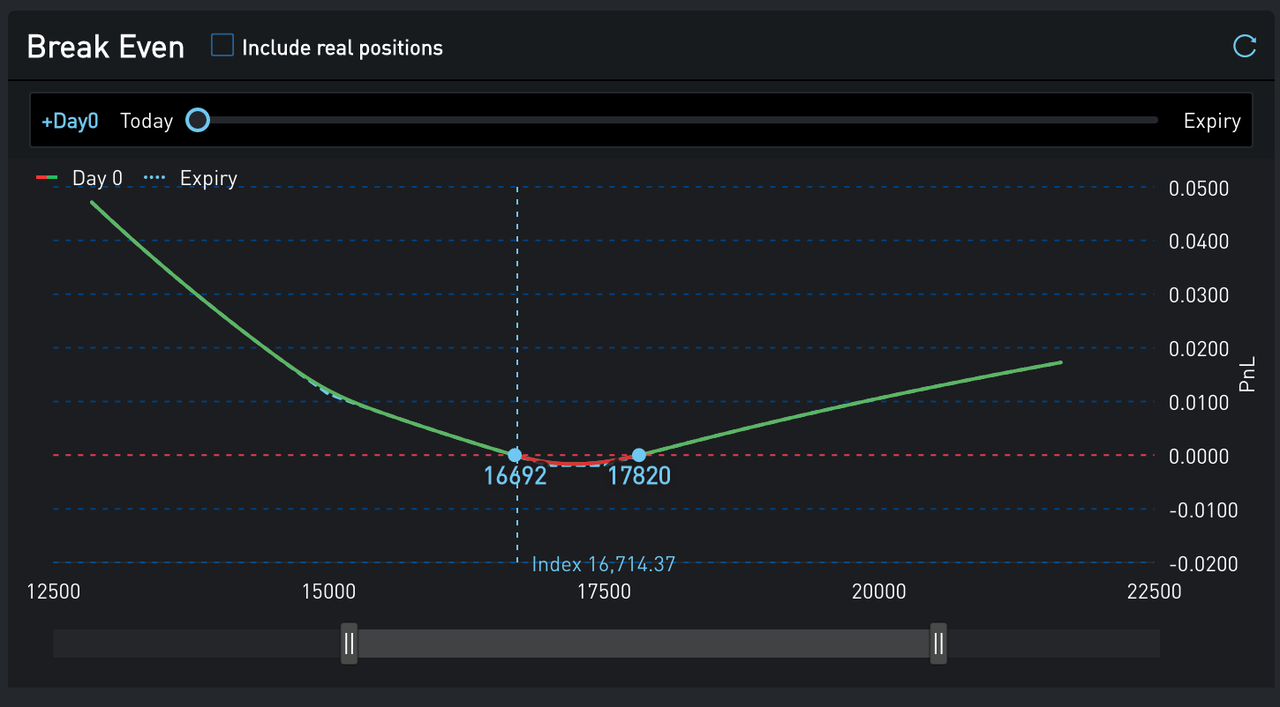Click the 17500 x-axis tick label
This screenshot has height=707, width=1280.
(603, 591)
